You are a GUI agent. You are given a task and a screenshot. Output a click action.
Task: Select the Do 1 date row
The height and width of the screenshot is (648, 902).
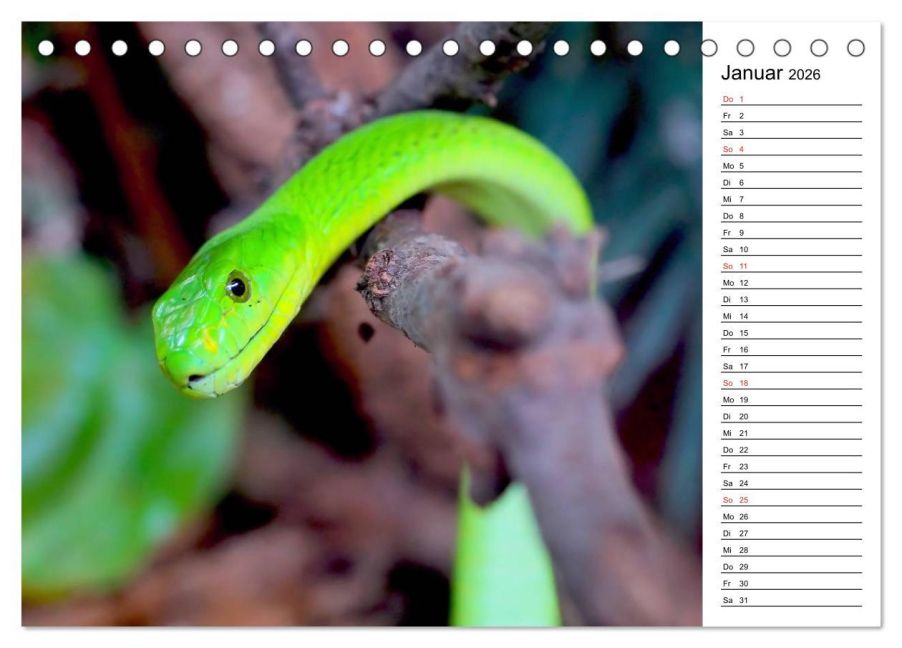[x=790, y=99]
